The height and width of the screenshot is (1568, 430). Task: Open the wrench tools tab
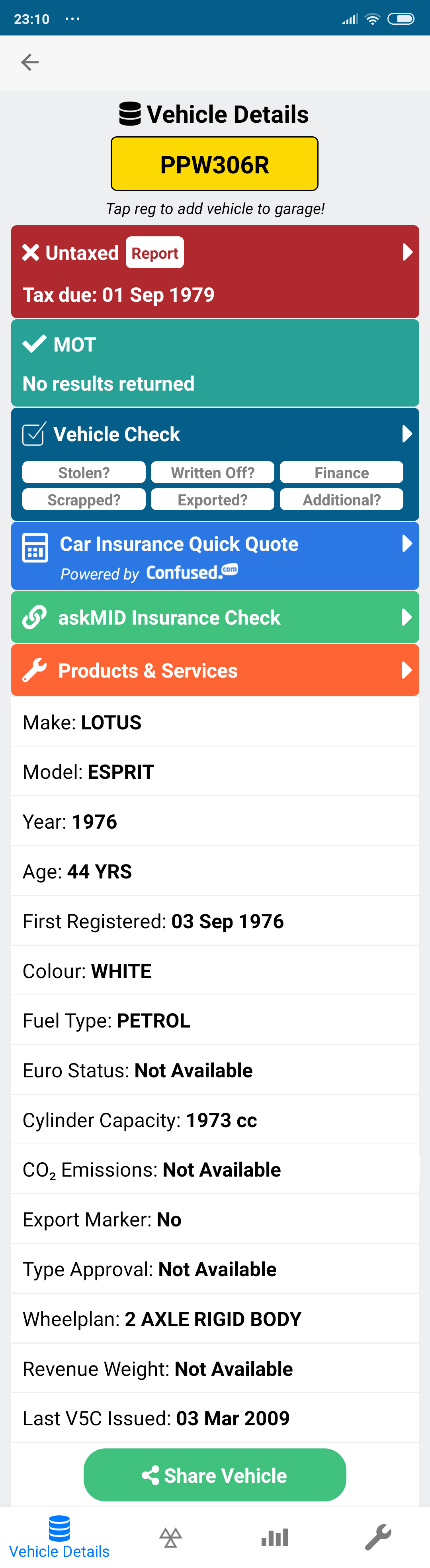point(378,1538)
